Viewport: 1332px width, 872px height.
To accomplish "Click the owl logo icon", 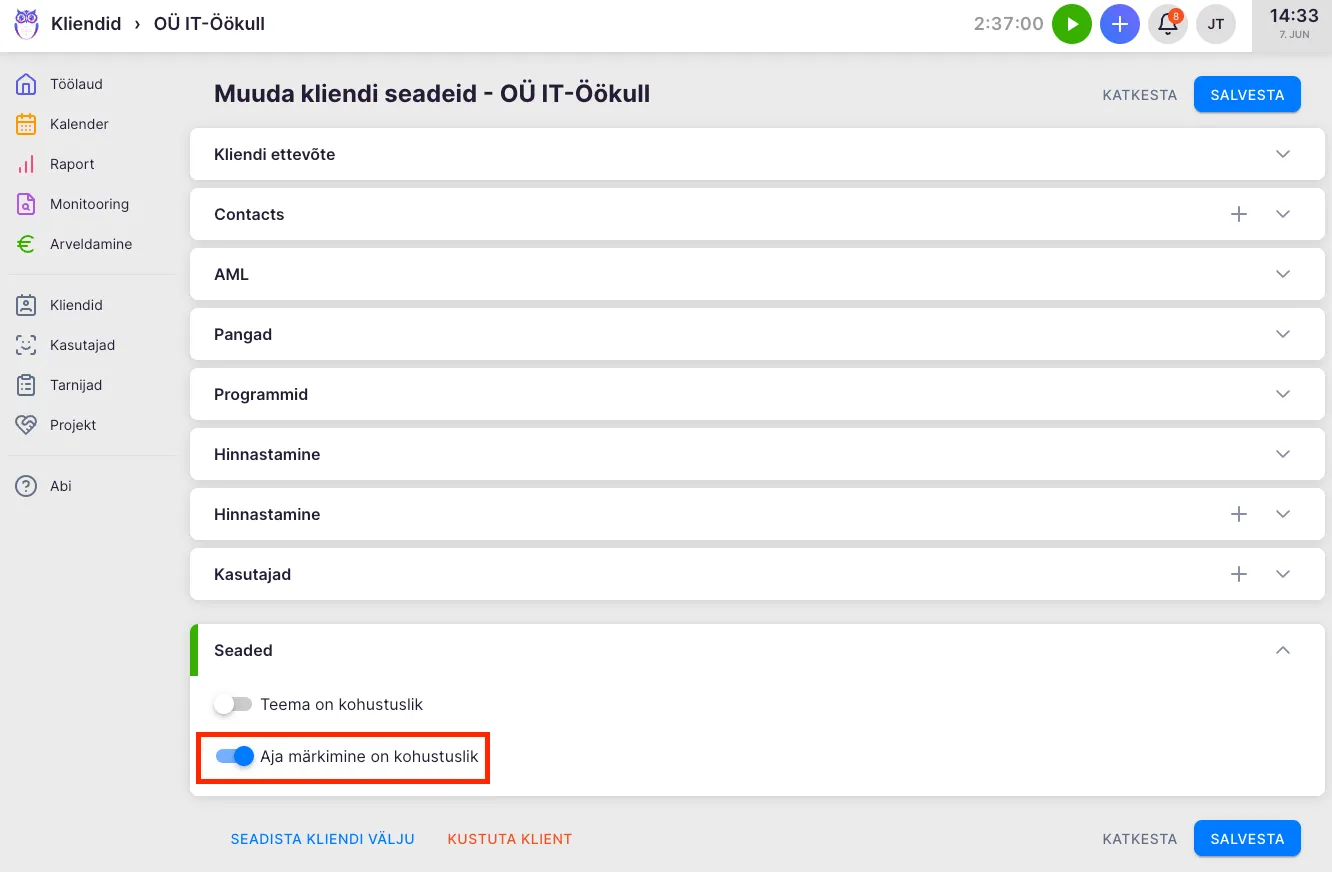I will (26, 24).
